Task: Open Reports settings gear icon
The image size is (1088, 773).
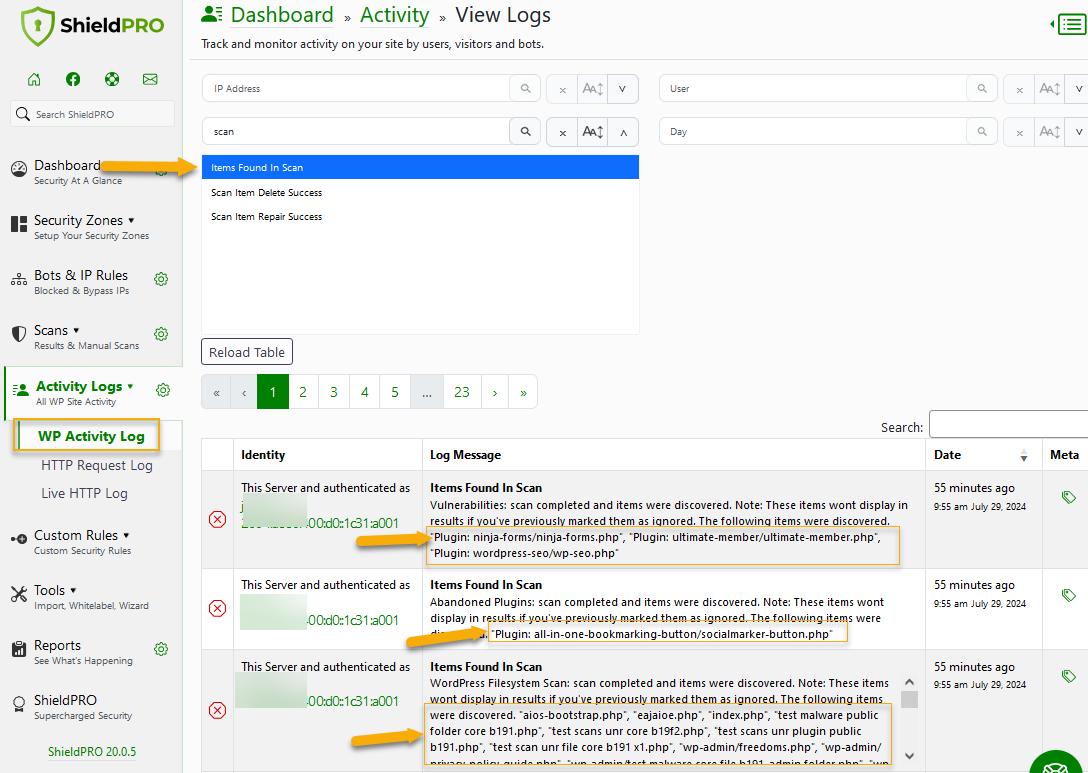Action: point(161,649)
